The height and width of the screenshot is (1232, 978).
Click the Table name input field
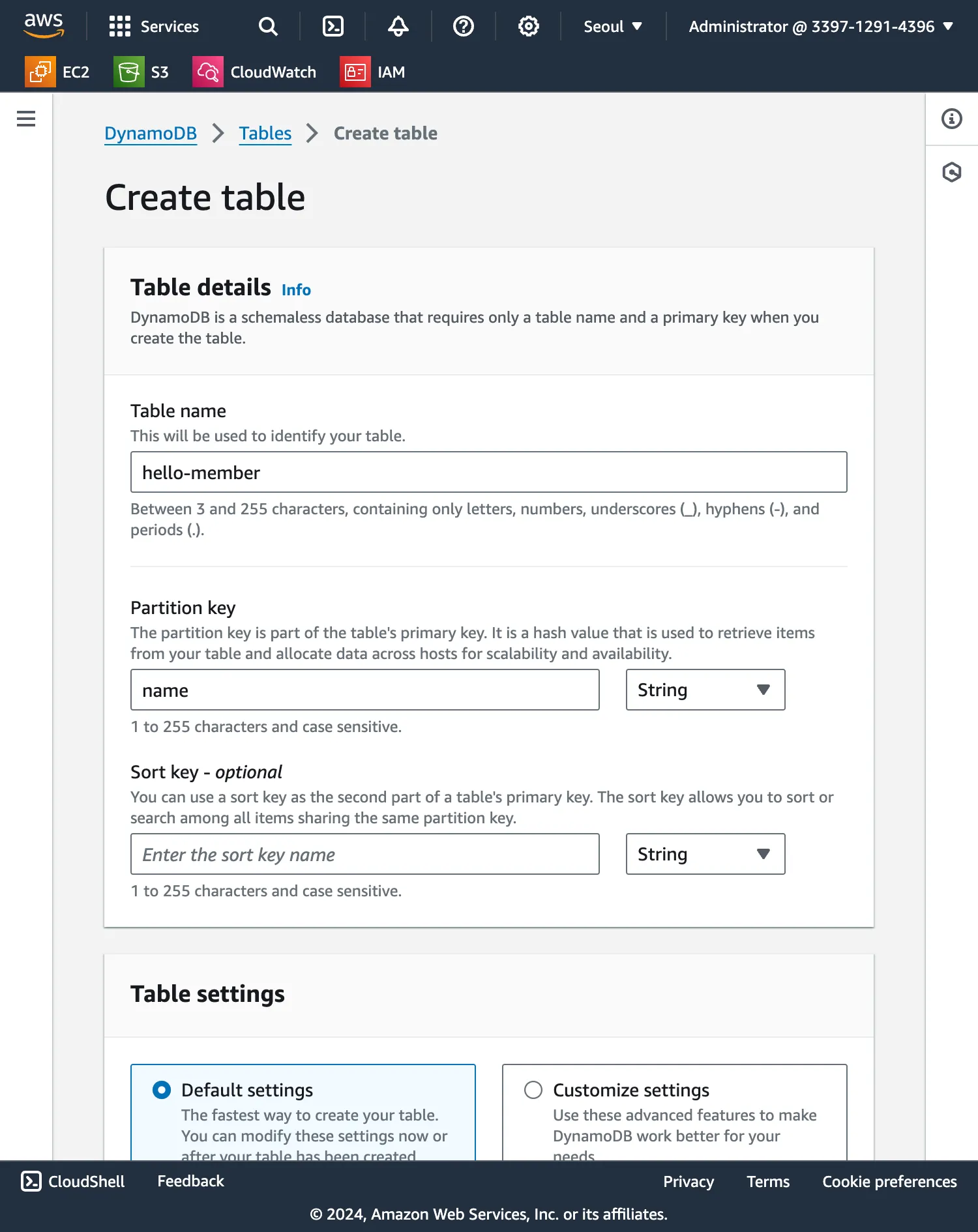(x=489, y=472)
